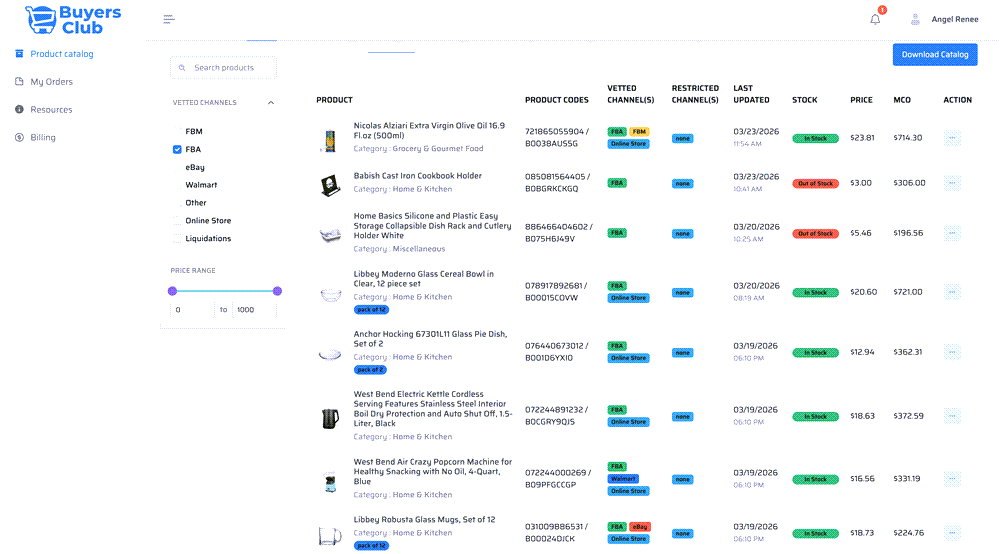Image resolution: width=1000 pixels, height=554 pixels.
Task: Click the minimum price slider handle
Action: [172, 291]
